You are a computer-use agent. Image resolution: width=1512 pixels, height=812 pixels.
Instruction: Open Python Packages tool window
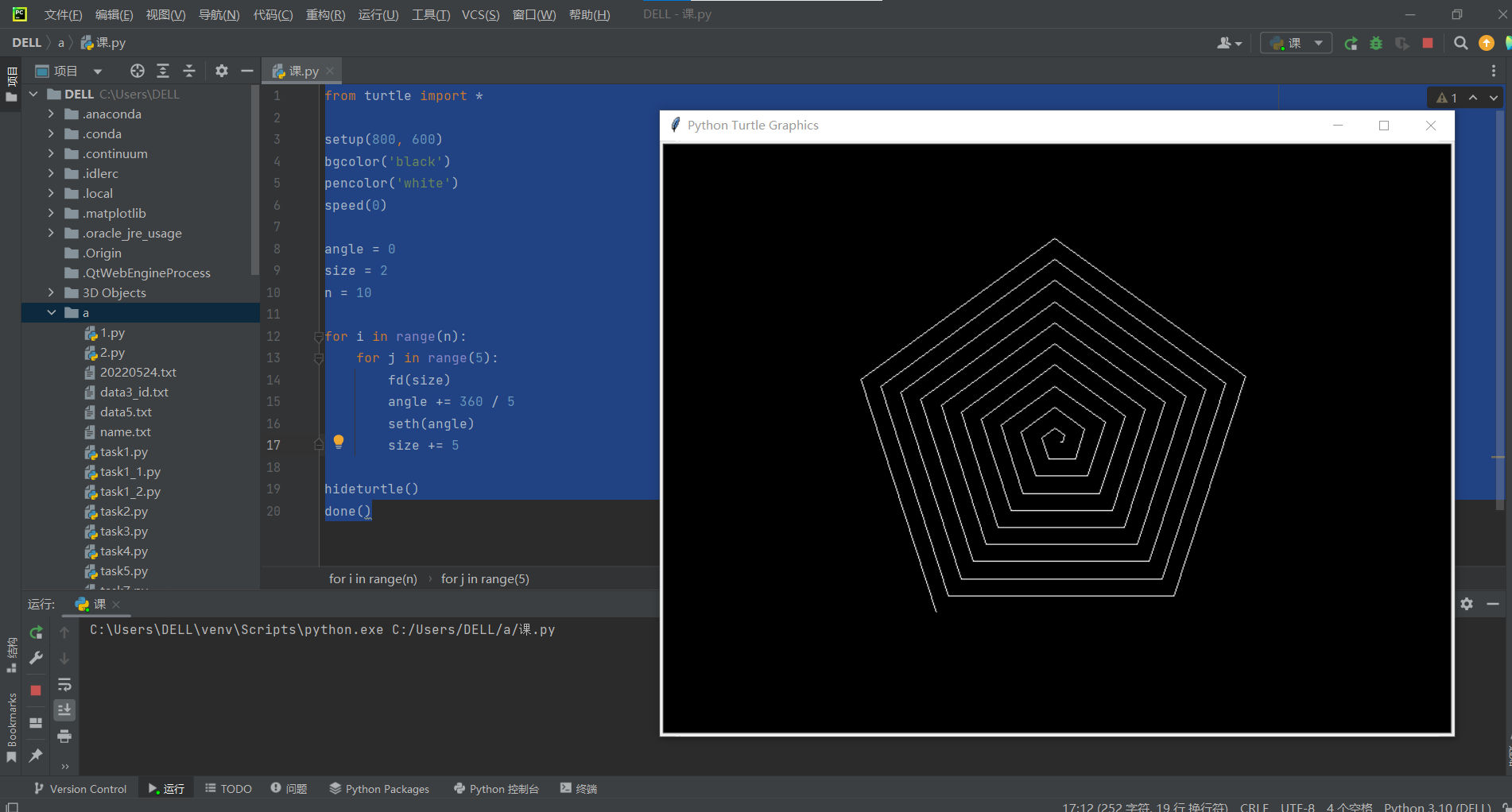[379, 788]
